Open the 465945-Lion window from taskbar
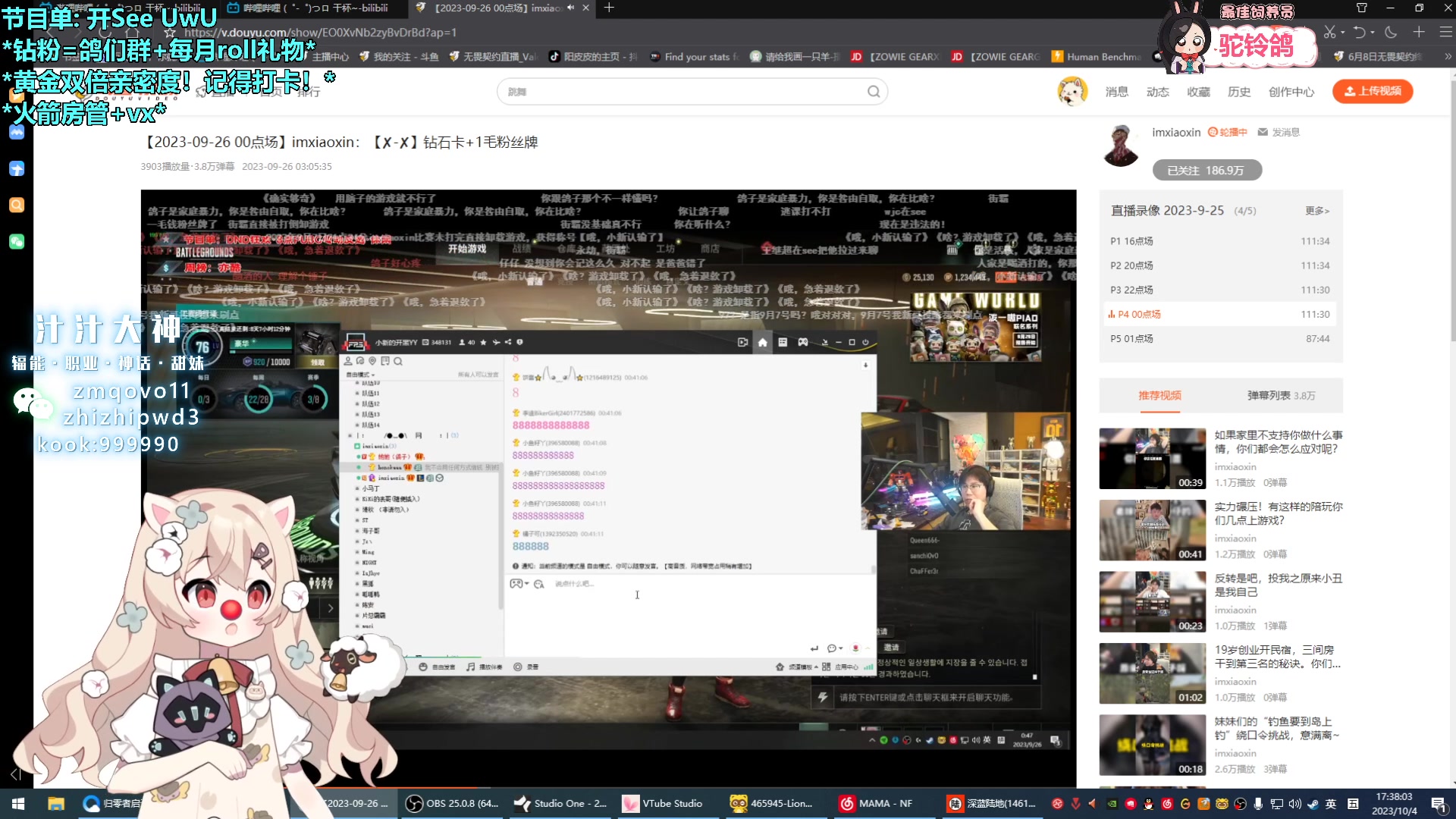Image resolution: width=1456 pixels, height=819 pixels. (772, 803)
